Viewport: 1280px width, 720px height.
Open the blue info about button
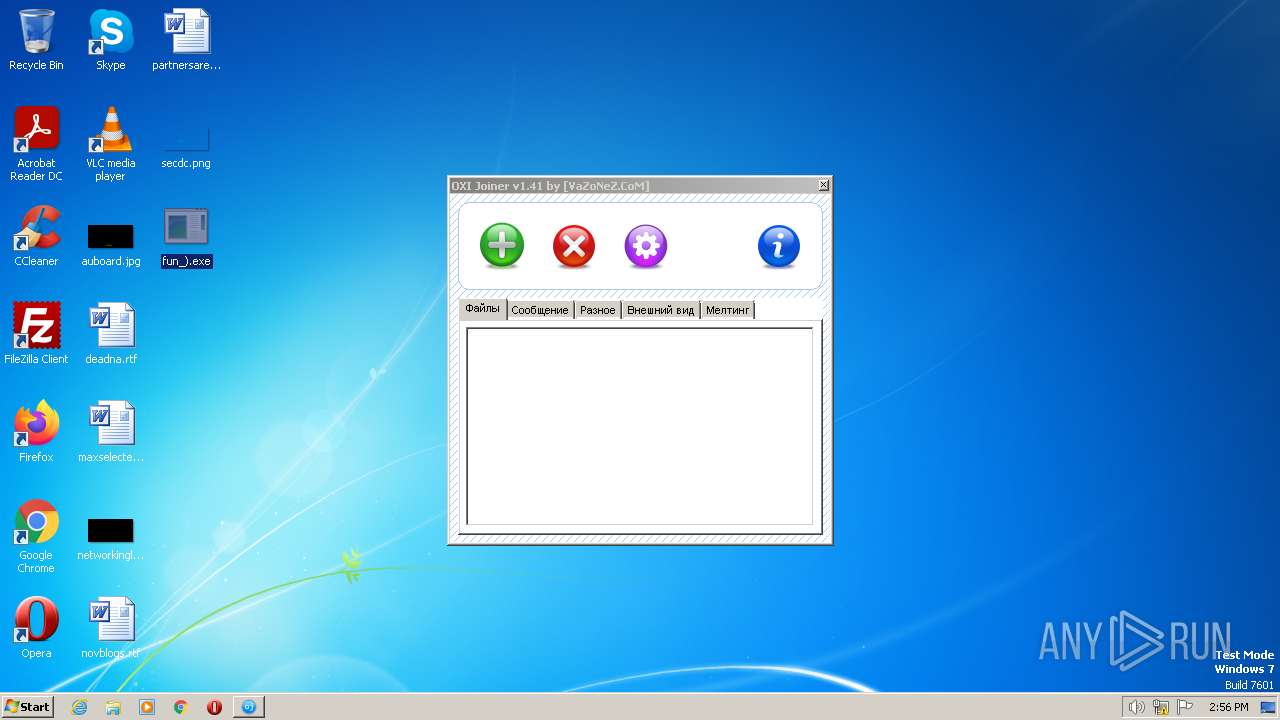(x=779, y=246)
